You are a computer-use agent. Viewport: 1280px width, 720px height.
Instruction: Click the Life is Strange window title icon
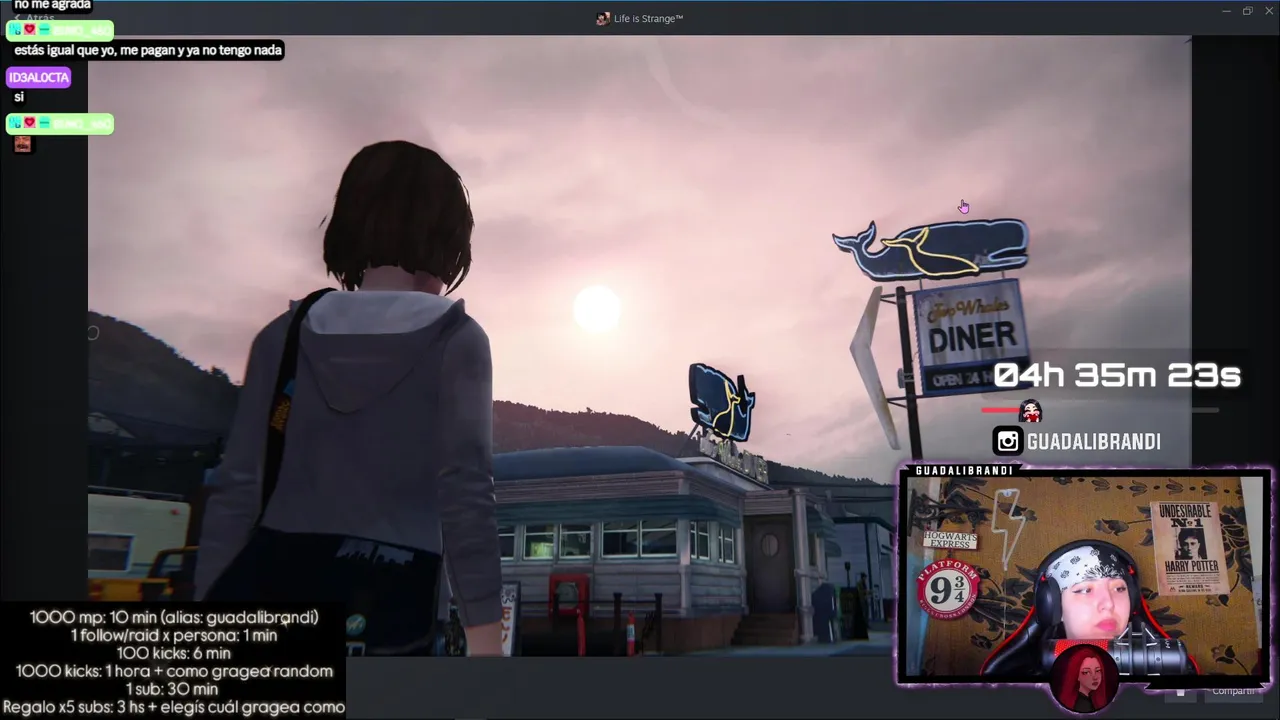pyautogui.click(x=602, y=18)
